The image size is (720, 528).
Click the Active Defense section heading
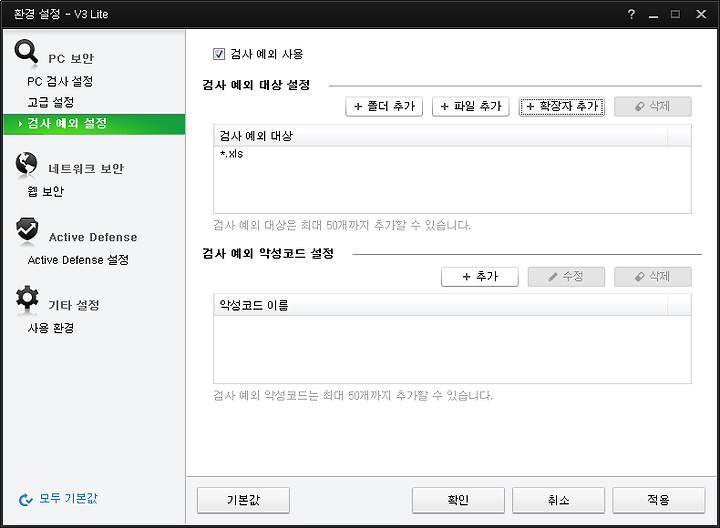[x=93, y=237]
